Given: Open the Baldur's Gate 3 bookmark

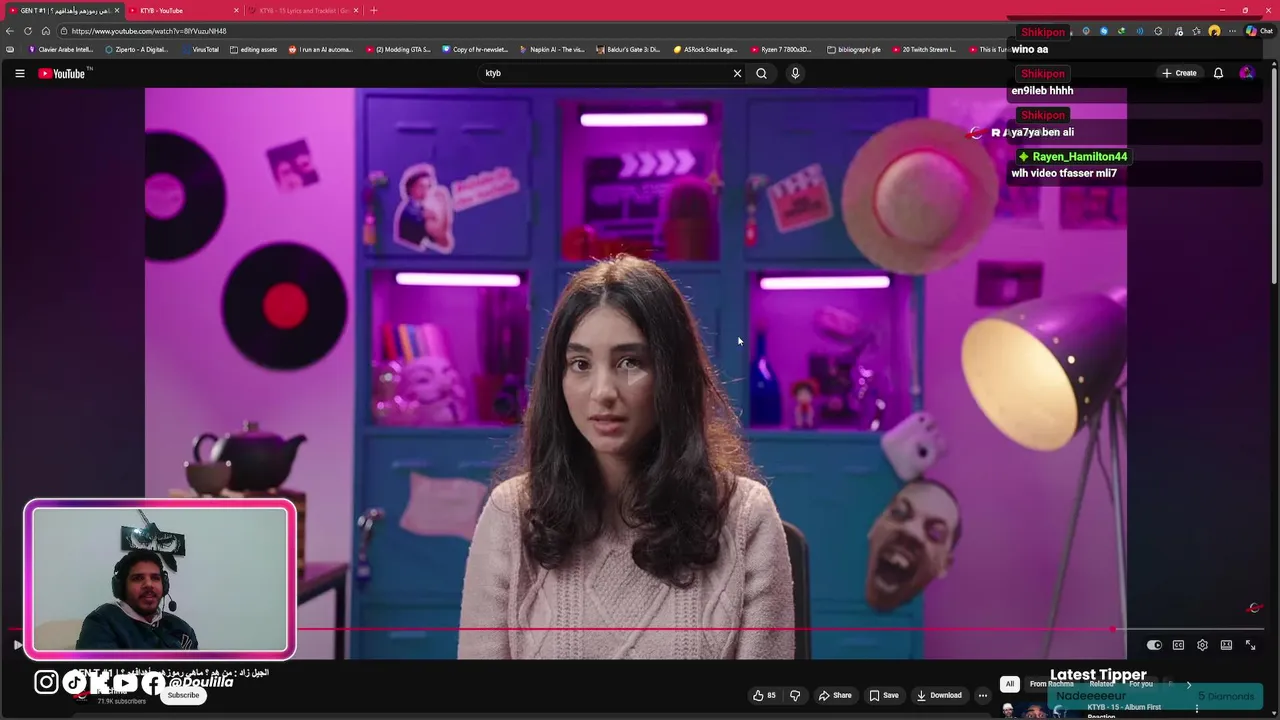Looking at the screenshot, I should point(629,49).
